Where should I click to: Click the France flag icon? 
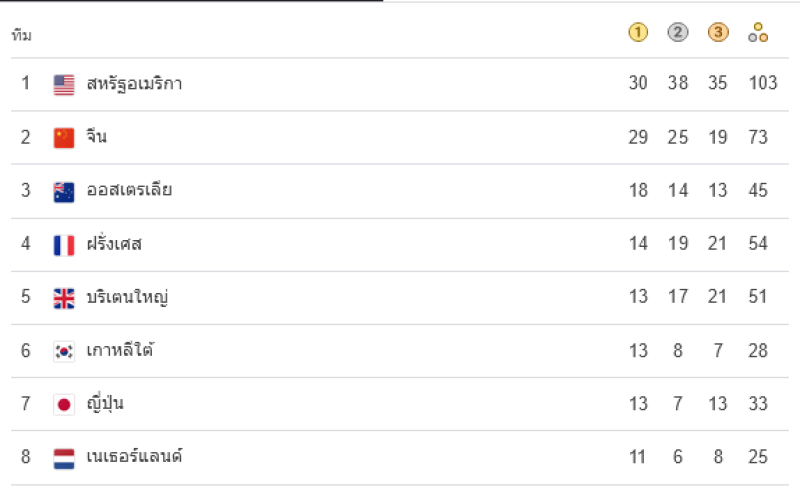pos(64,245)
